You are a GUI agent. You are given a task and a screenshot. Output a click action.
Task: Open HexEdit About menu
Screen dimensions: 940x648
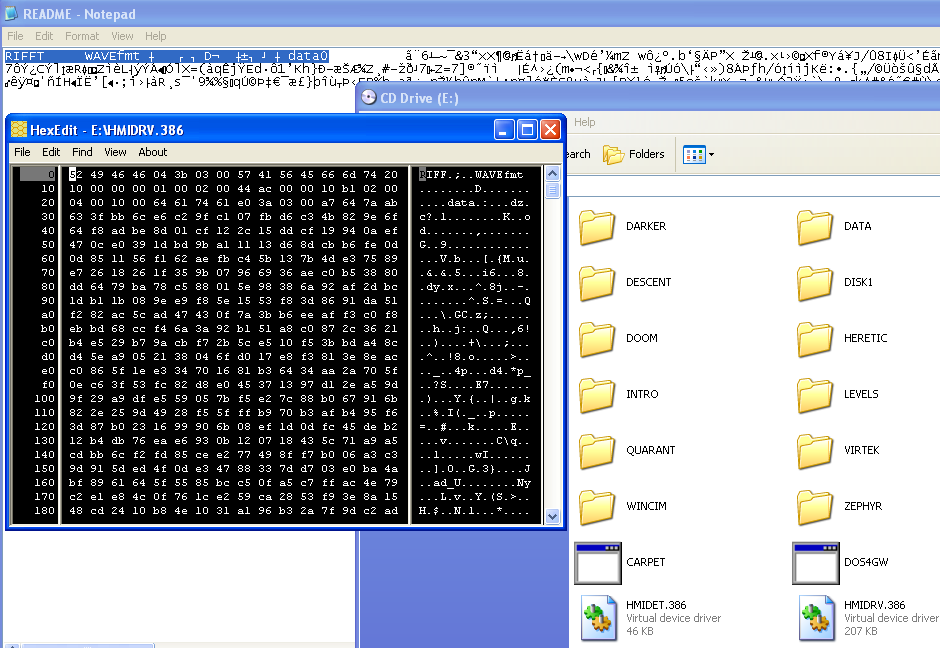153,152
